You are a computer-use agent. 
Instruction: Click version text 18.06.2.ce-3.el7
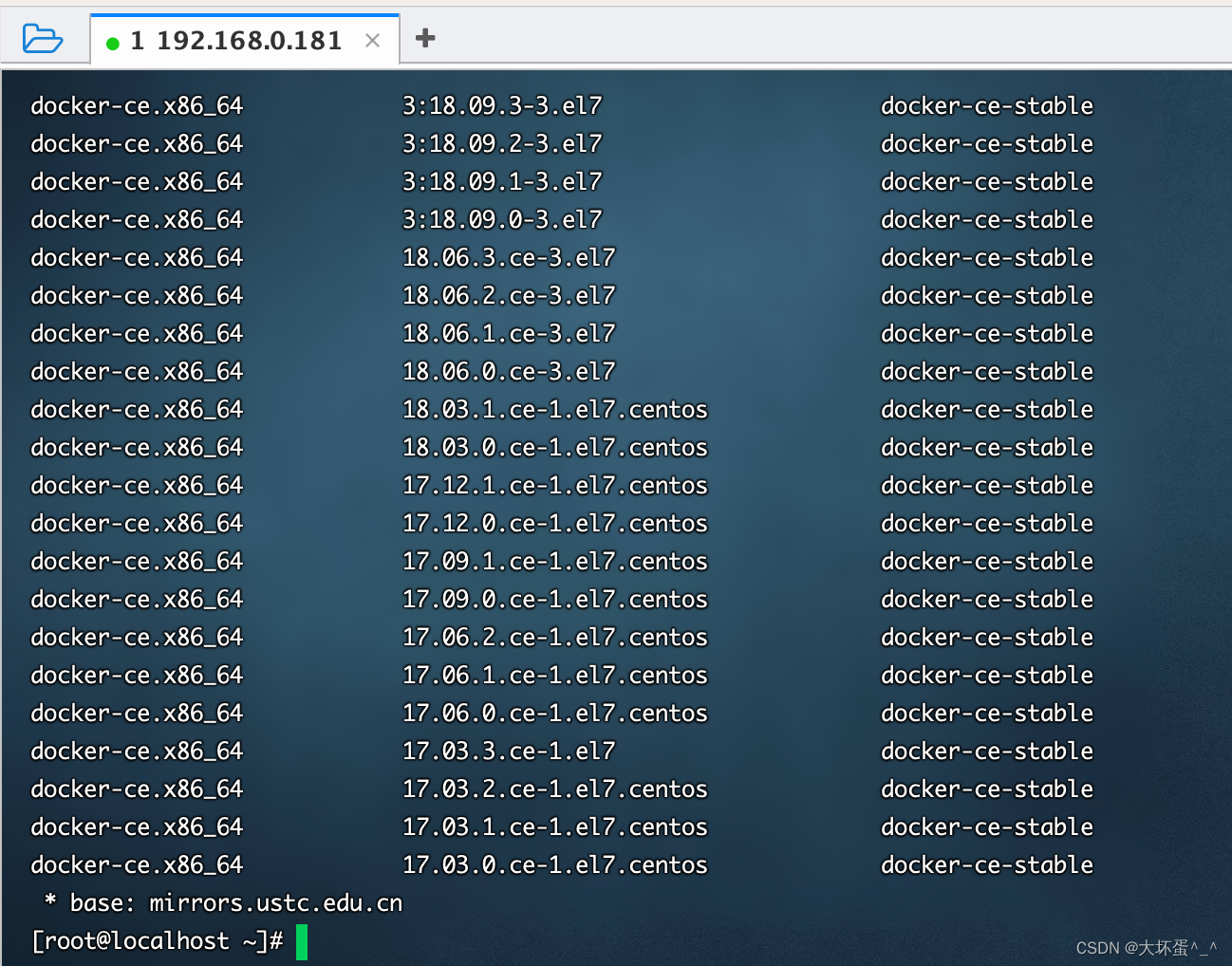[x=509, y=295]
